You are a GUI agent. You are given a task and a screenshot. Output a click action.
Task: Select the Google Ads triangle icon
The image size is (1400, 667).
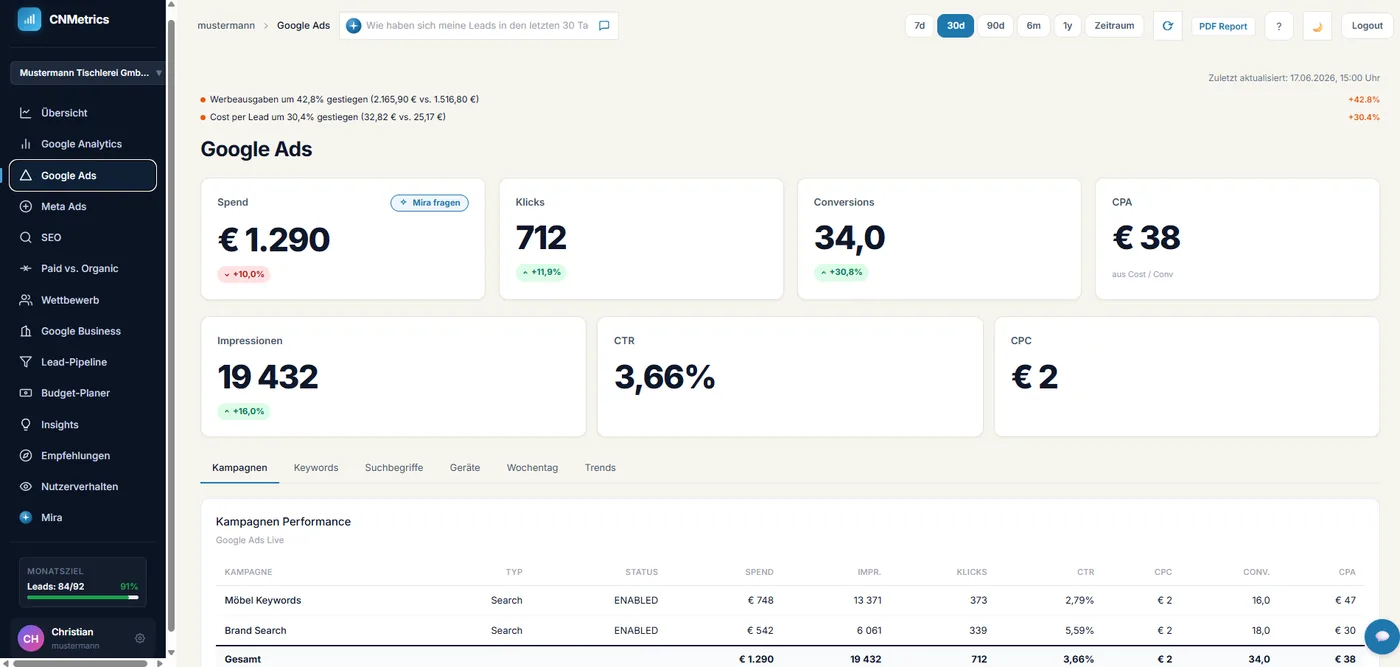(x=26, y=175)
